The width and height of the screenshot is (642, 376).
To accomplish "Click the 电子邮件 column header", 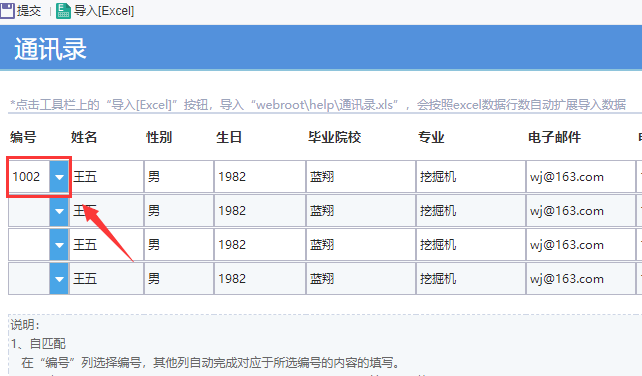I will point(554,137).
